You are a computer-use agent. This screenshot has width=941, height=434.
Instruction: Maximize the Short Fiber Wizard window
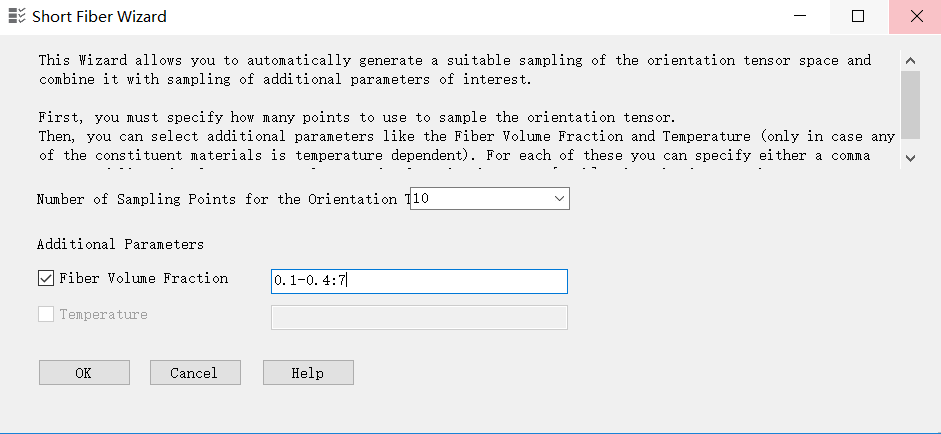coord(858,16)
